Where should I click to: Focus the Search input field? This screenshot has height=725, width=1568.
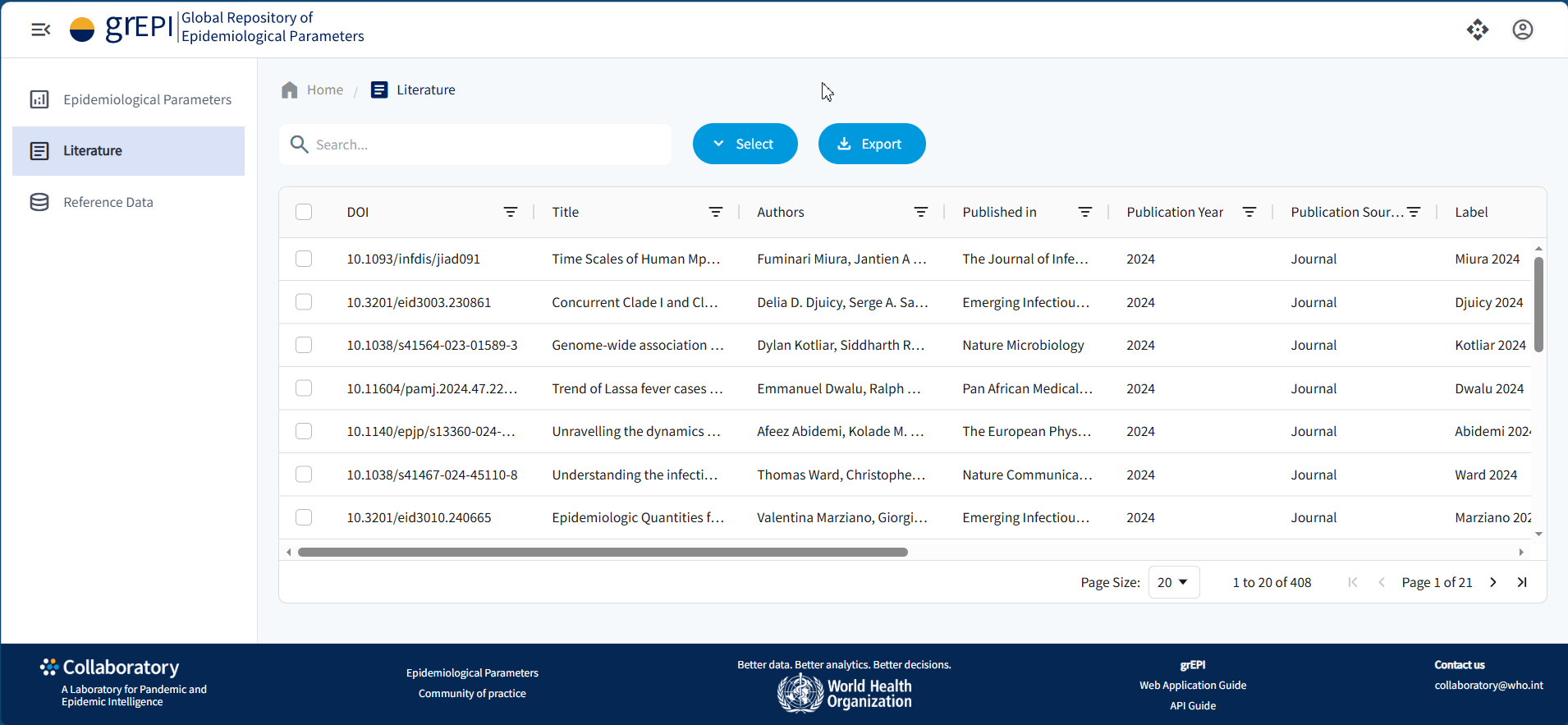coord(475,145)
